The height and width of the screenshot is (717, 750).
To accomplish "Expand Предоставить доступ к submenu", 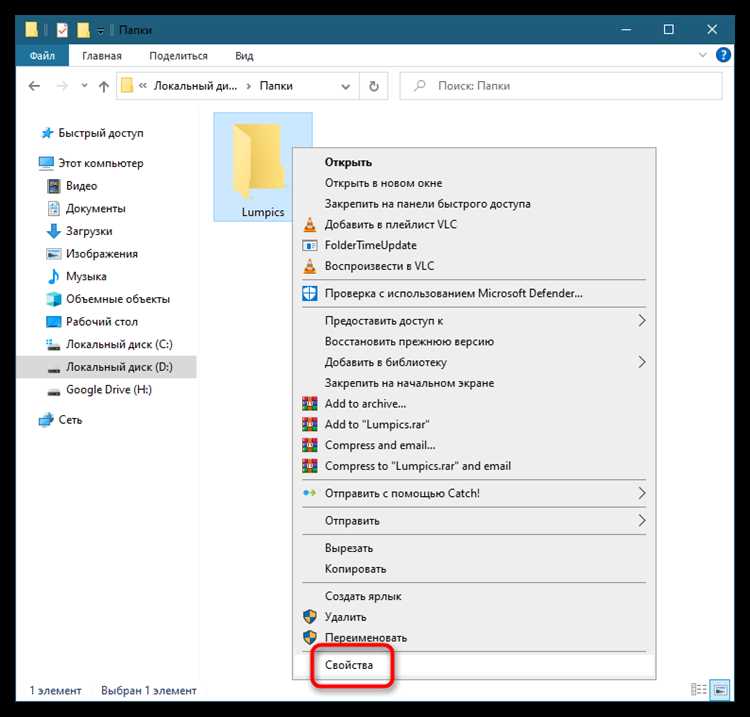I will pos(474,320).
